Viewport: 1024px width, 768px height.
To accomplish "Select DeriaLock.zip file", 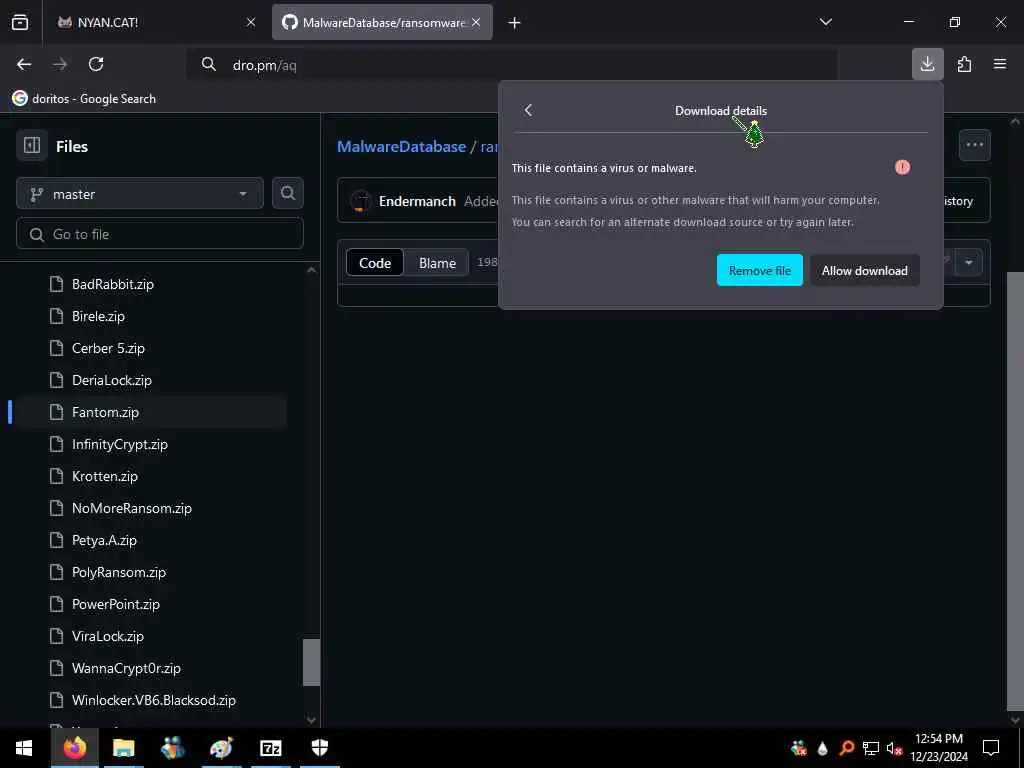I will (x=112, y=380).
